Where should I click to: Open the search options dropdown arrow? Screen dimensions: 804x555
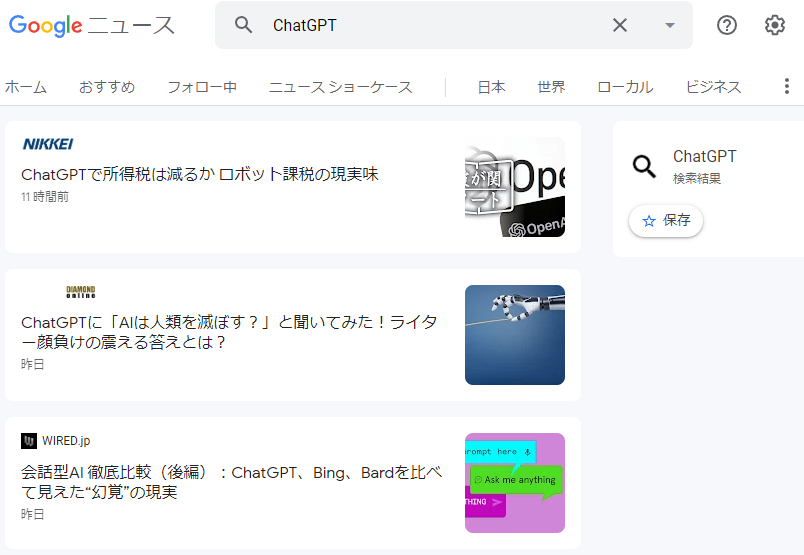click(x=670, y=25)
